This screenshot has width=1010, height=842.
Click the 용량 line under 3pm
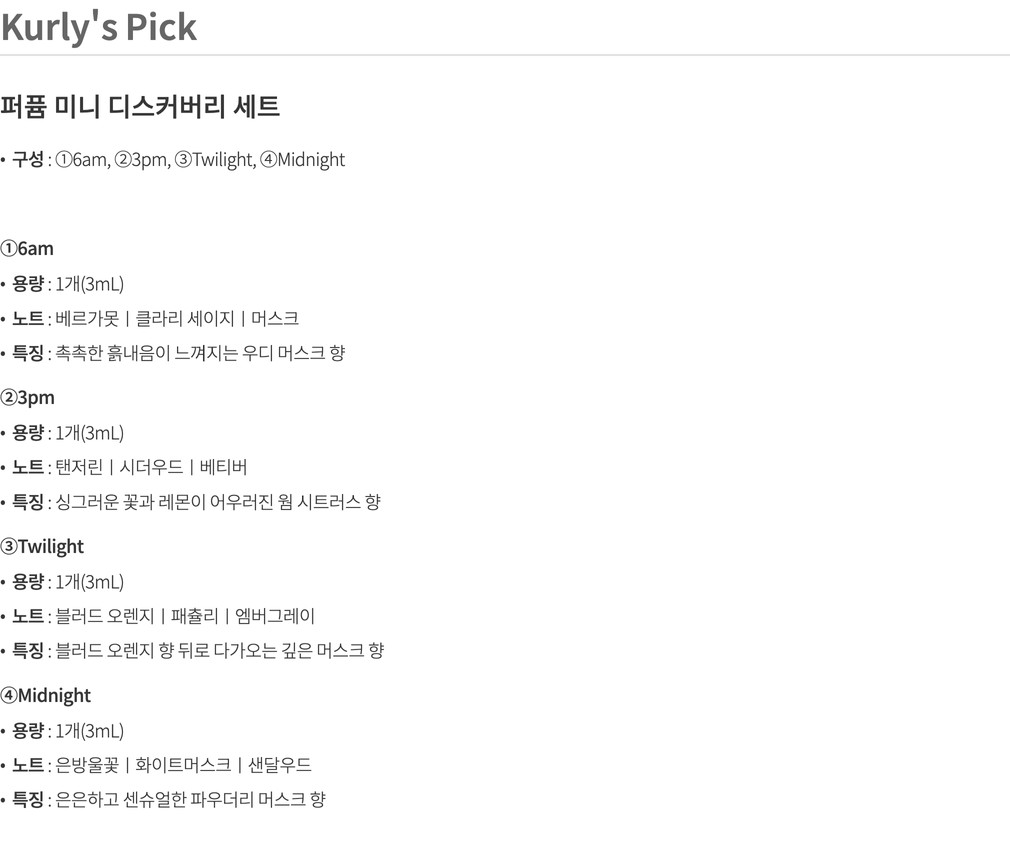pyautogui.click(x=68, y=433)
